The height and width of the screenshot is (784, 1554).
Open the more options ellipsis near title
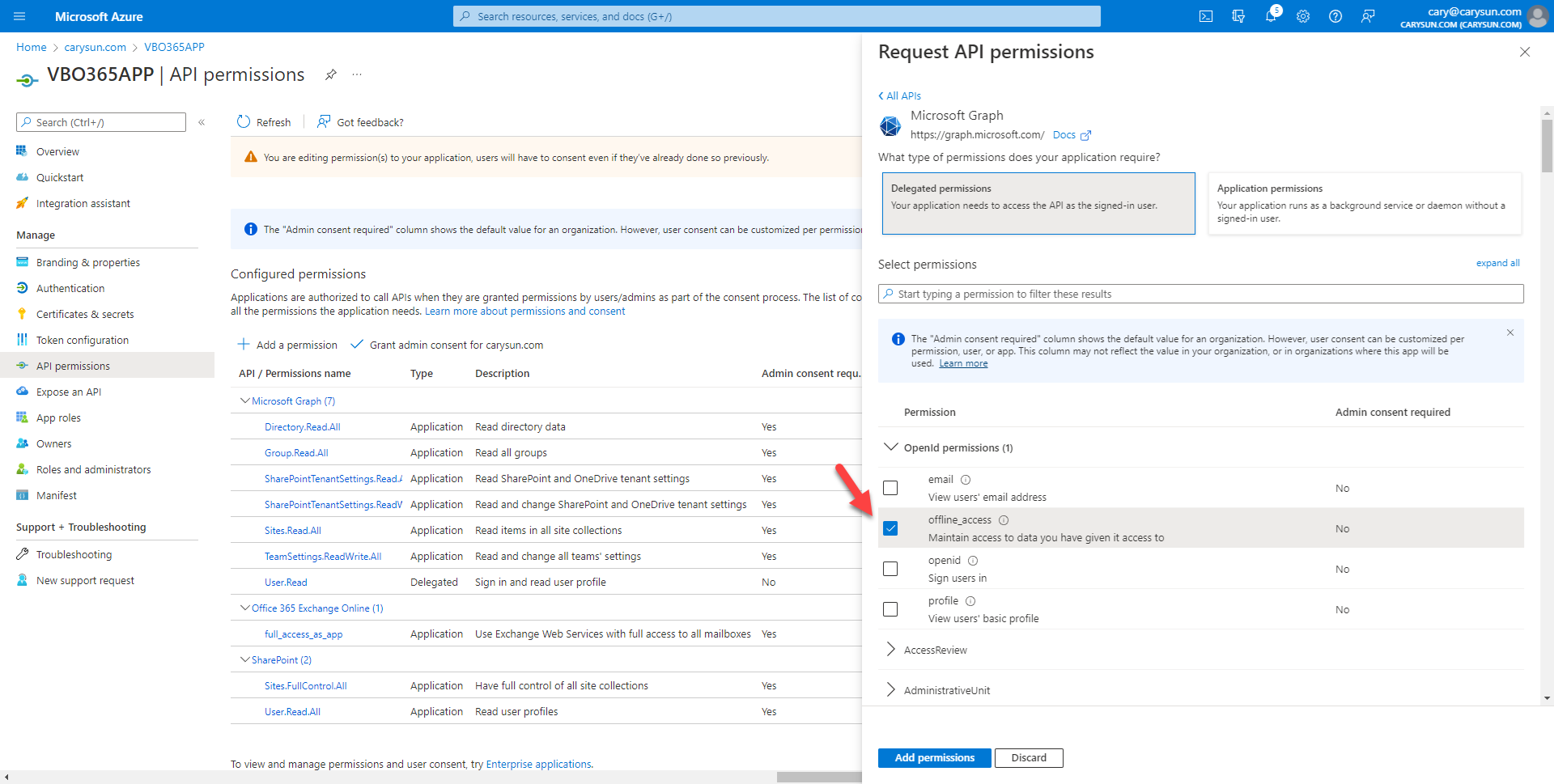pyautogui.click(x=357, y=74)
